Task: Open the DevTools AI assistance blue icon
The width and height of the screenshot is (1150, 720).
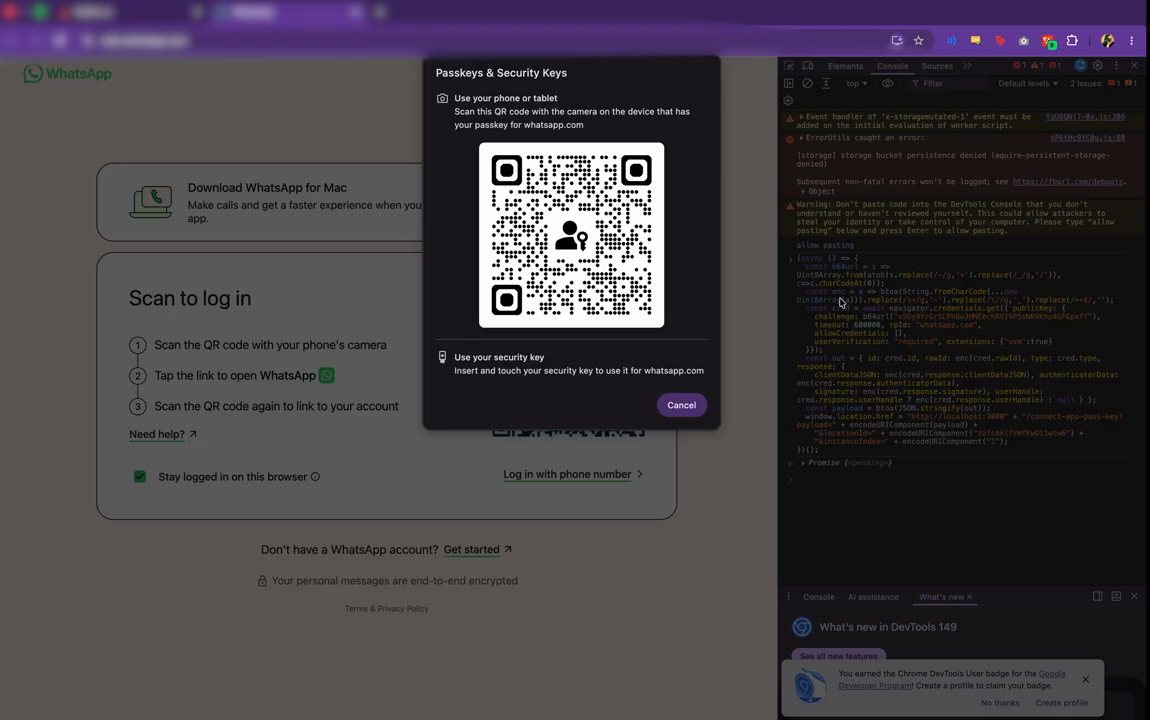Action: pos(1080,65)
